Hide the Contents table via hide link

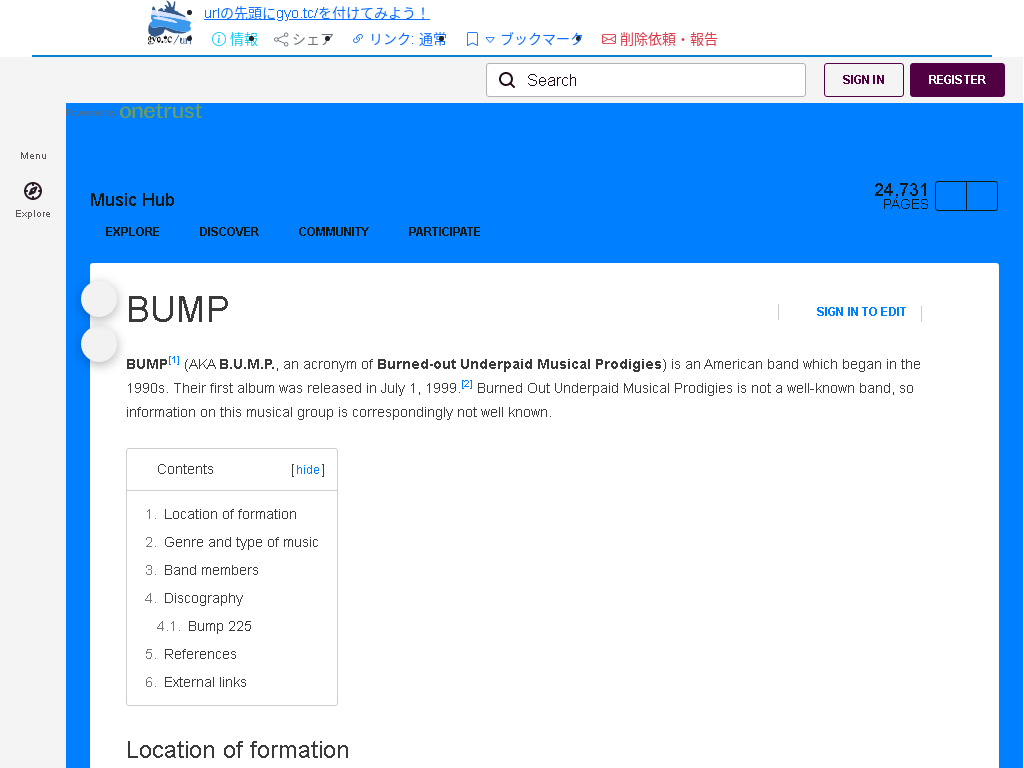308,470
